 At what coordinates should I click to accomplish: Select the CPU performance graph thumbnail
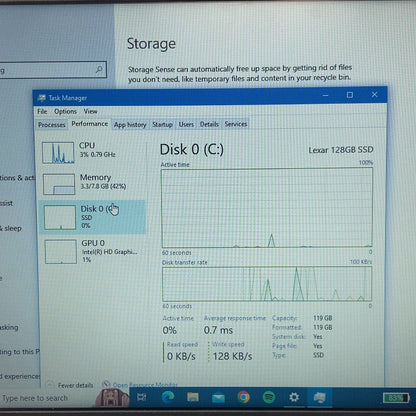pos(58,153)
